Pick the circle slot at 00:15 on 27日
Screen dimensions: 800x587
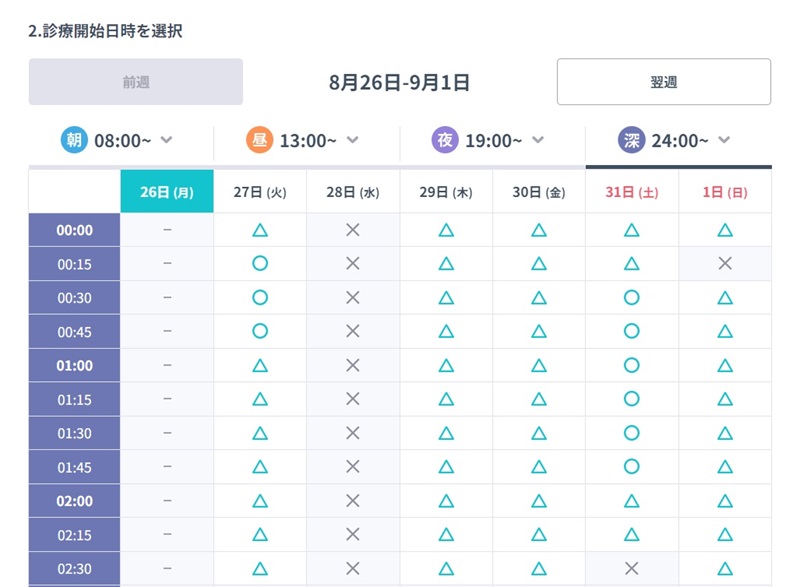(260, 264)
